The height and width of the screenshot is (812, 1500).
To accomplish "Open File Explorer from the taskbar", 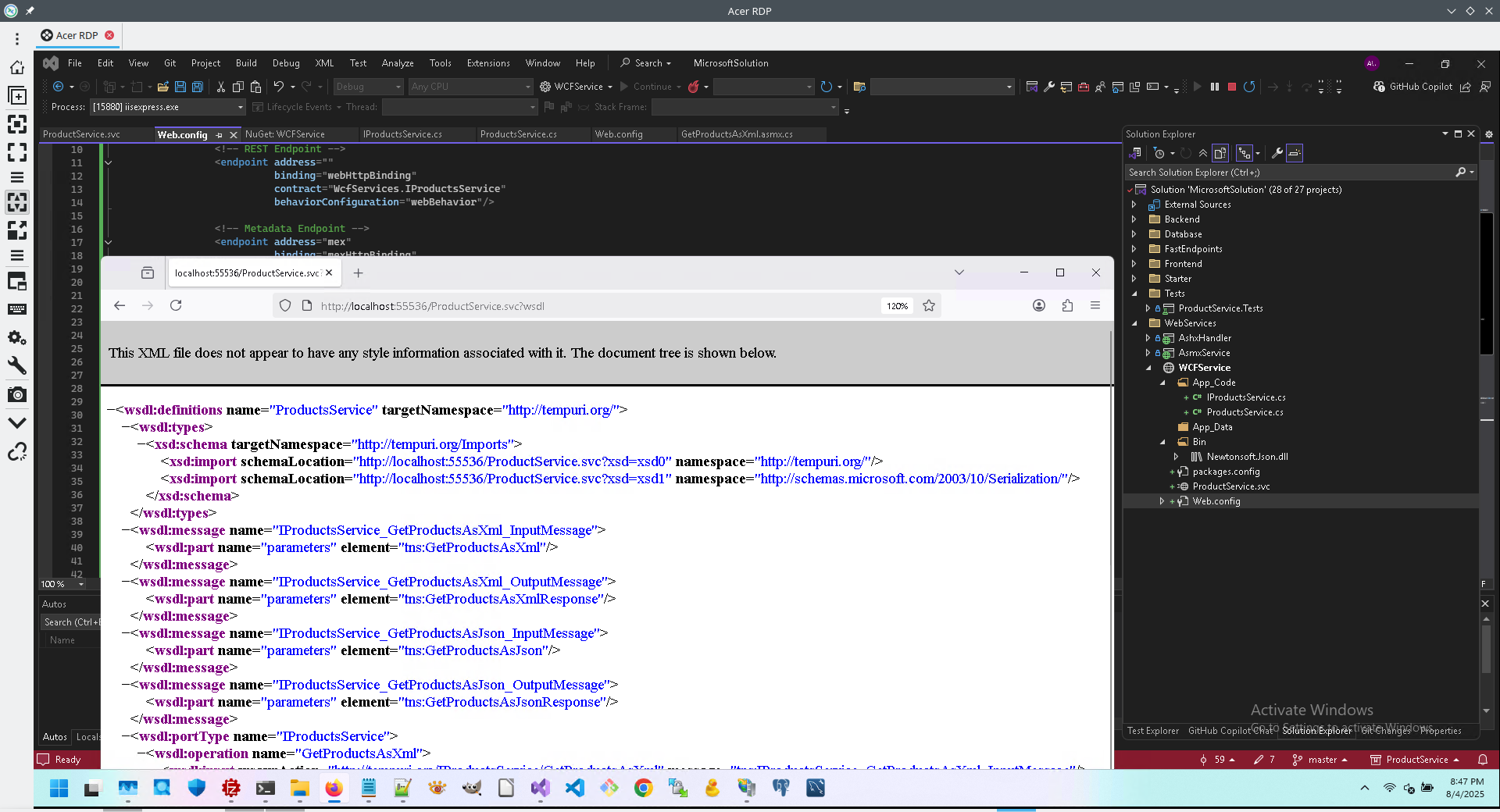I will pos(299,788).
